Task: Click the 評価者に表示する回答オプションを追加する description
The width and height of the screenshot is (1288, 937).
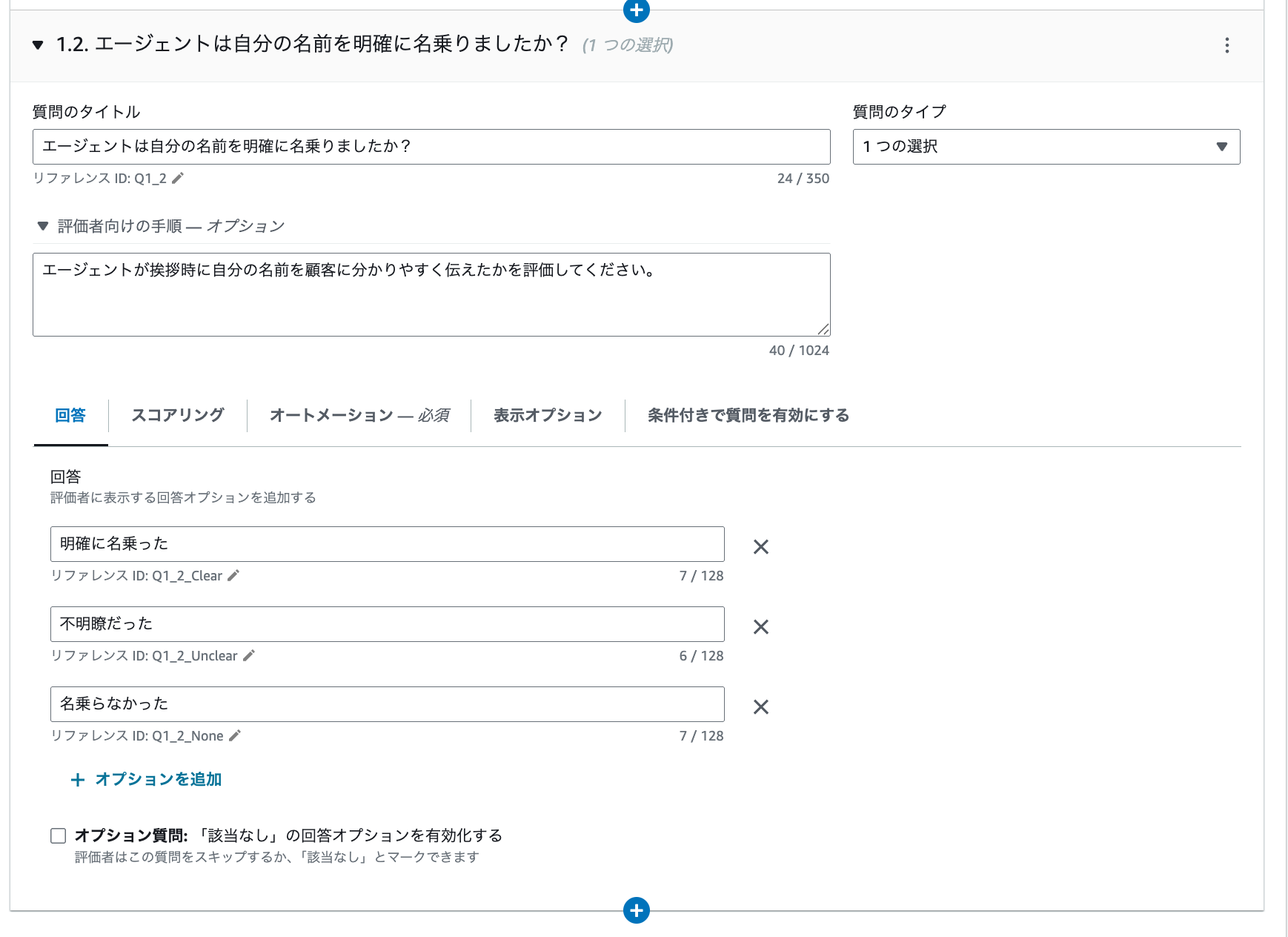Action: [x=183, y=497]
